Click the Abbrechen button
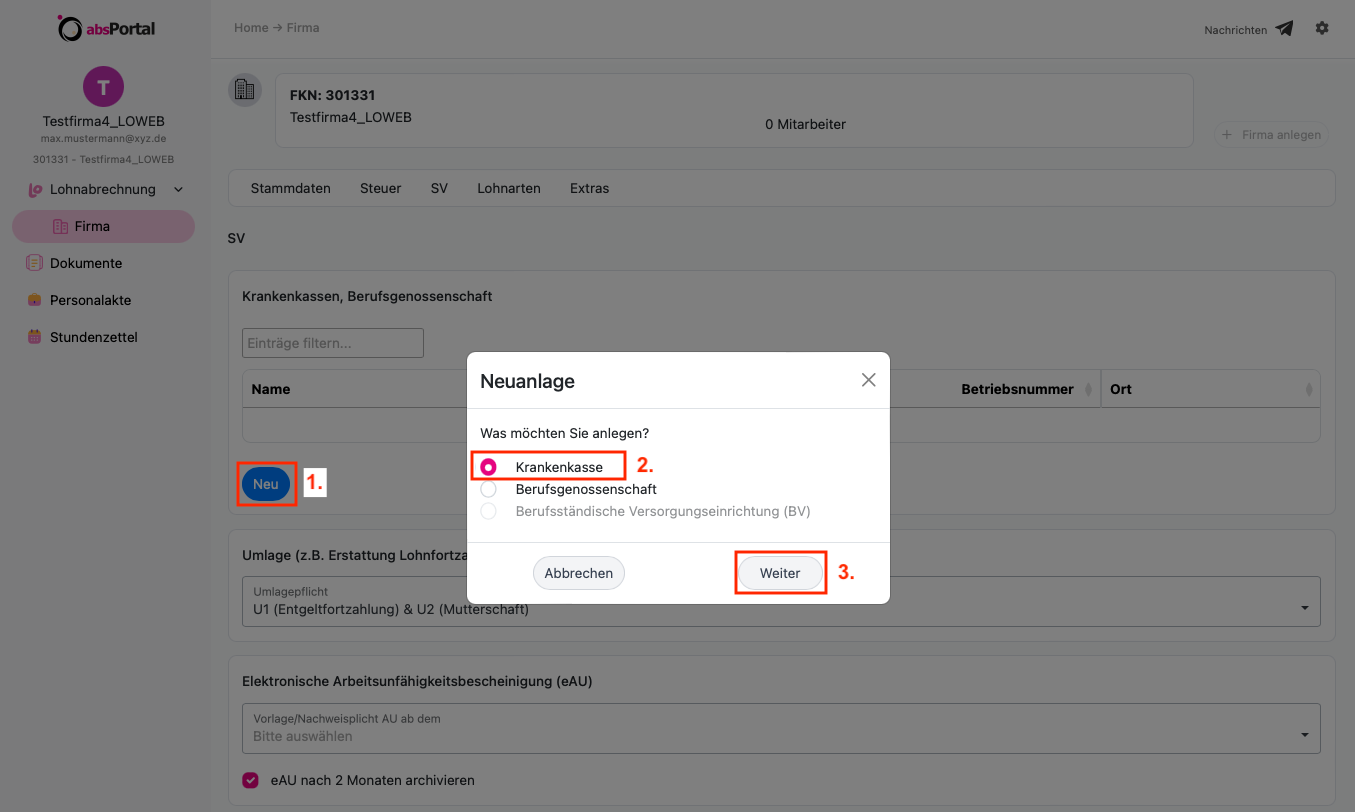The height and width of the screenshot is (812, 1355). [579, 573]
